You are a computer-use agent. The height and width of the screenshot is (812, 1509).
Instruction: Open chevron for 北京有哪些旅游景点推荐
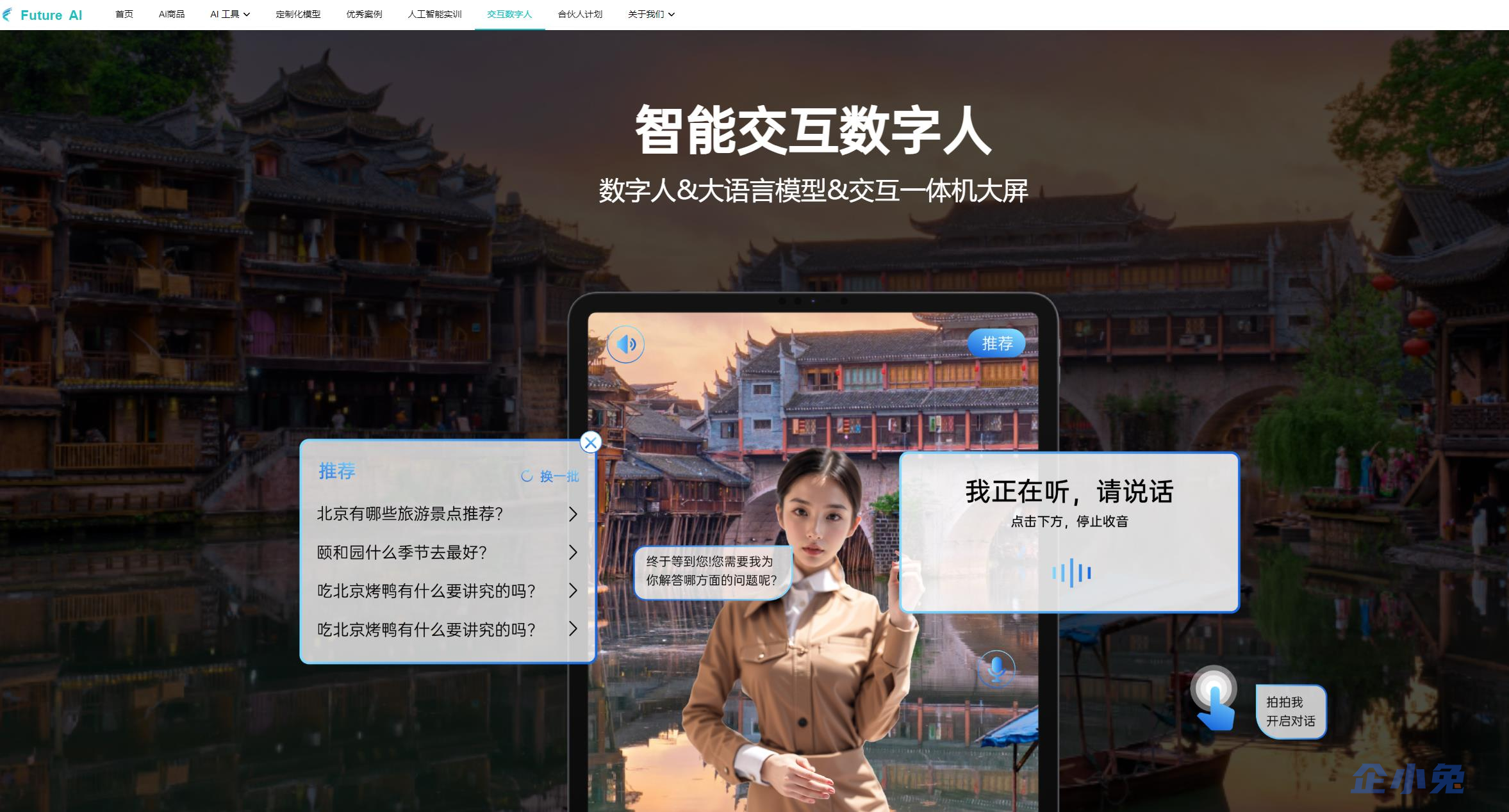573,514
